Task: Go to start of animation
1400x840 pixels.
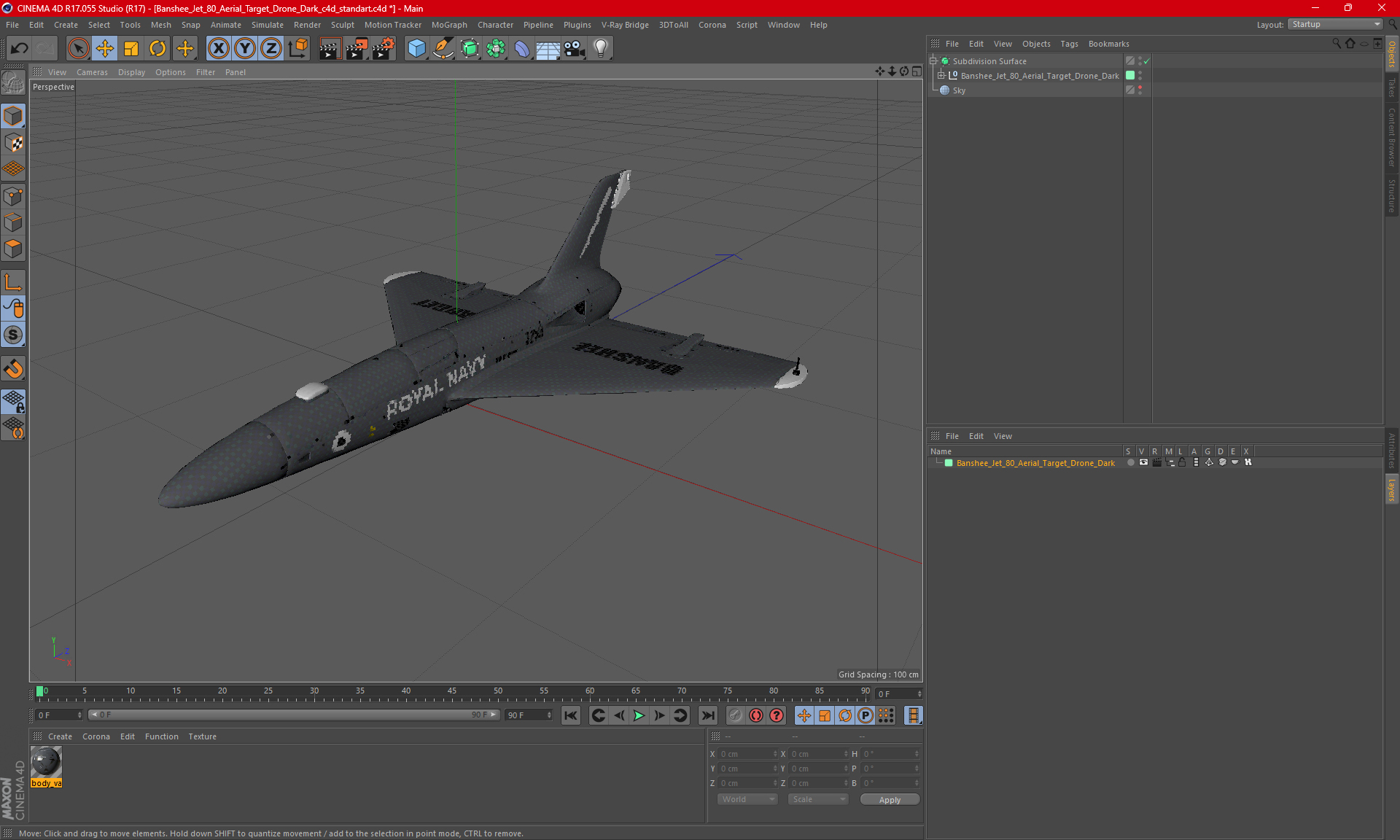Action: point(571,715)
